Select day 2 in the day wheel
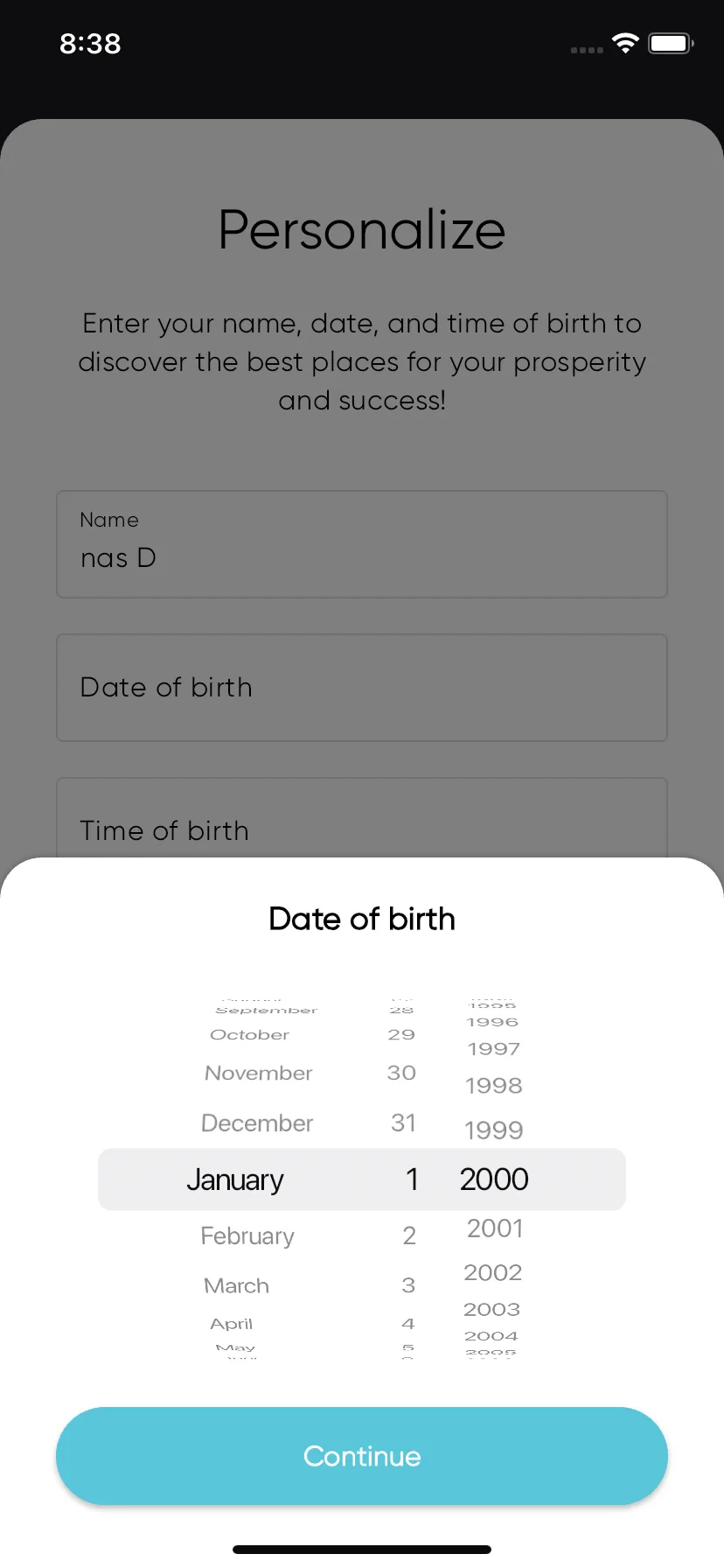The height and width of the screenshot is (1568, 724). [x=409, y=1235]
